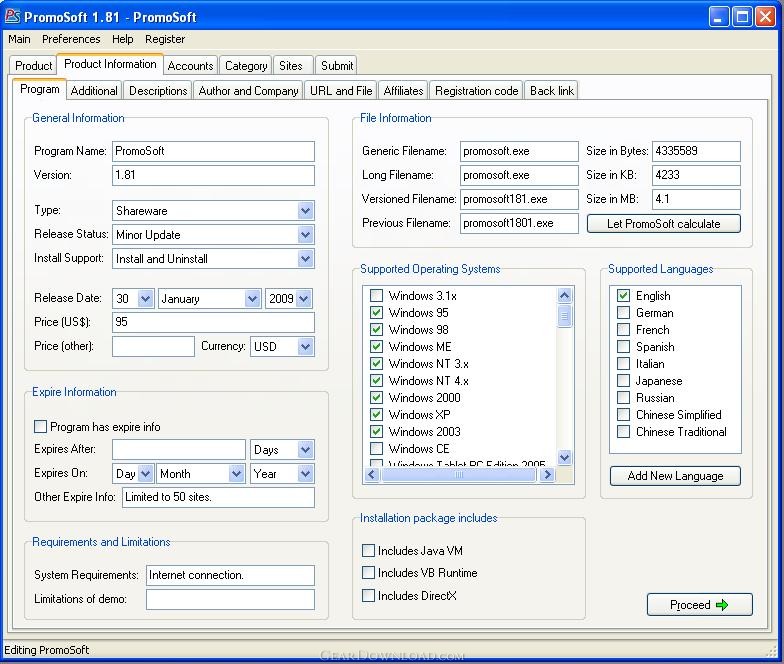The image size is (784, 664).
Task: Click the Limitations of demo field
Action: tap(230, 599)
